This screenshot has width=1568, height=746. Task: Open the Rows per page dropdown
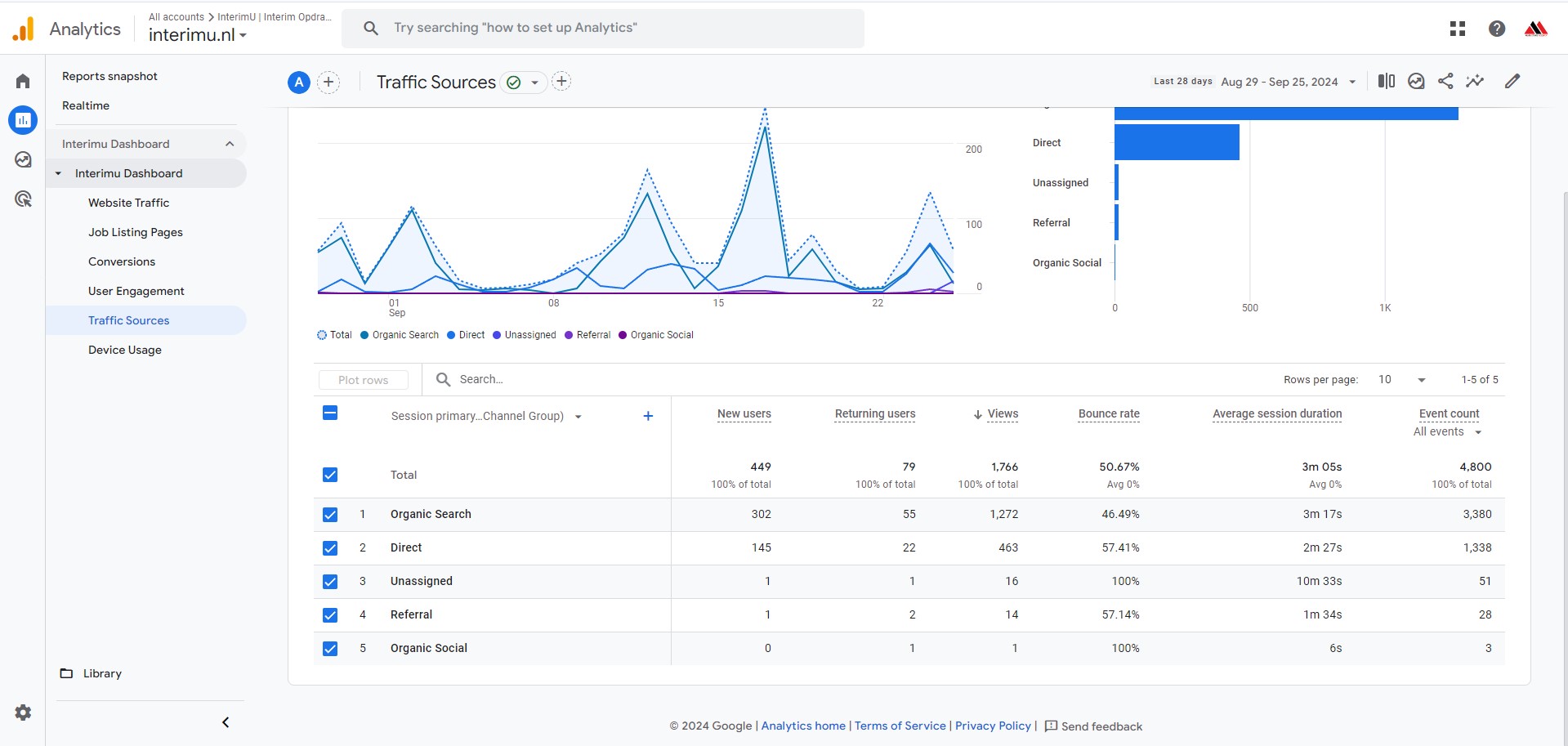click(1401, 380)
